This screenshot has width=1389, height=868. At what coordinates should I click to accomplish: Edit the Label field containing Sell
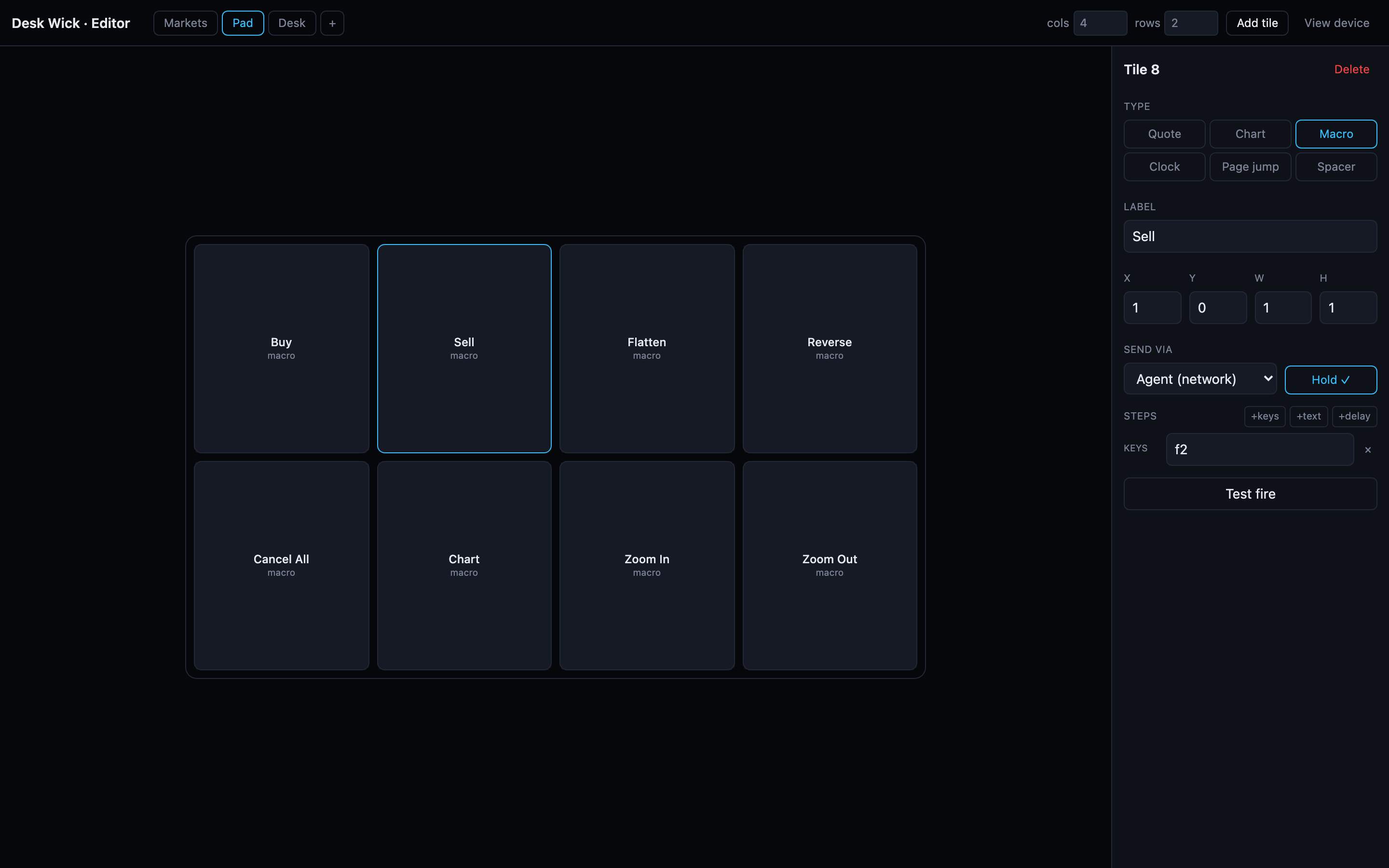click(1250, 236)
